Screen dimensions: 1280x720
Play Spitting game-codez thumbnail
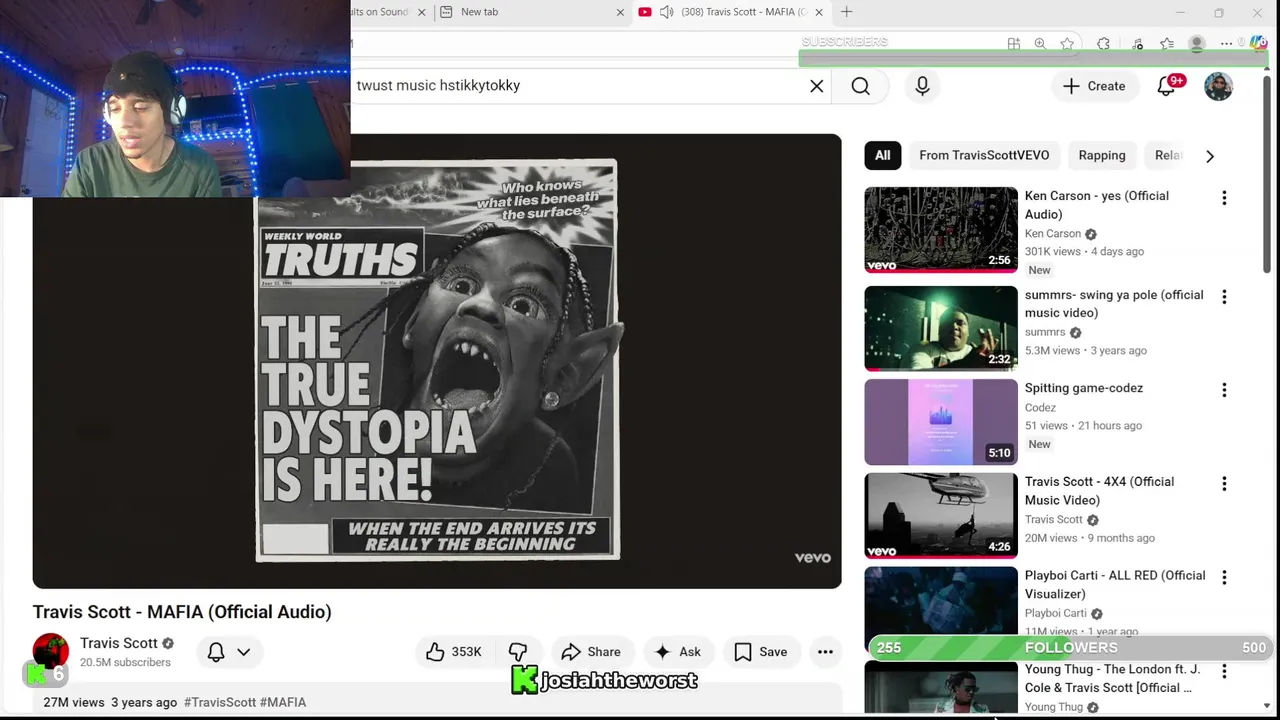tap(941, 422)
